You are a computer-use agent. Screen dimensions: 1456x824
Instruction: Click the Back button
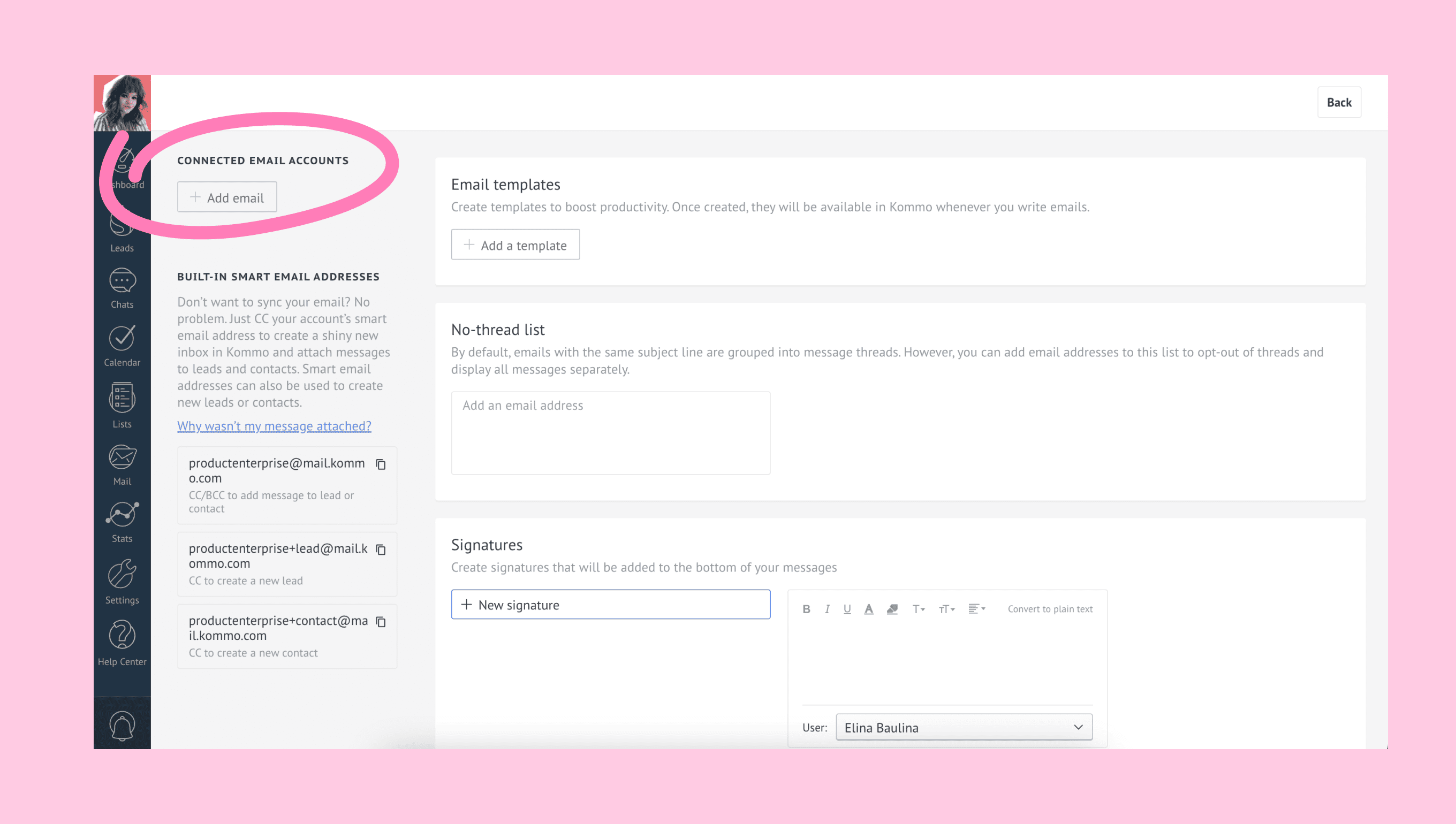coord(1339,102)
